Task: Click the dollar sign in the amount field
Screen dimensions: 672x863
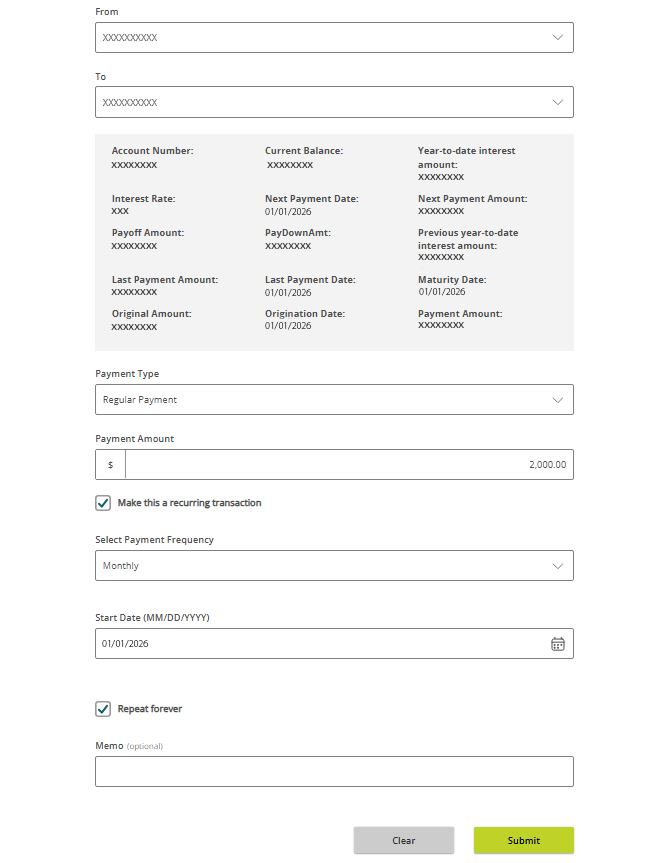Action: tap(110, 464)
